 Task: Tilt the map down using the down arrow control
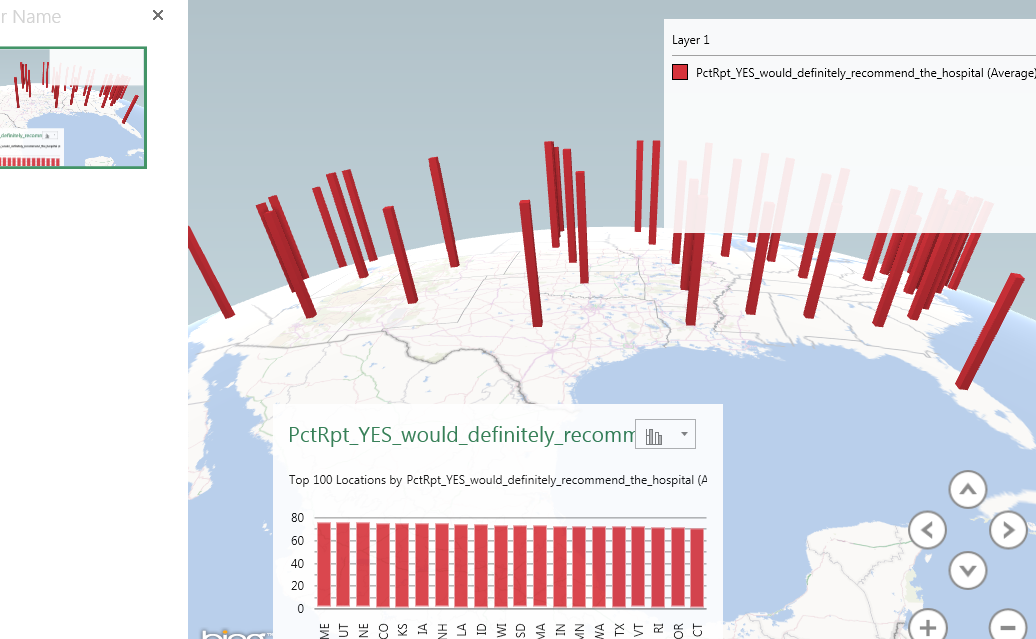coord(967,570)
